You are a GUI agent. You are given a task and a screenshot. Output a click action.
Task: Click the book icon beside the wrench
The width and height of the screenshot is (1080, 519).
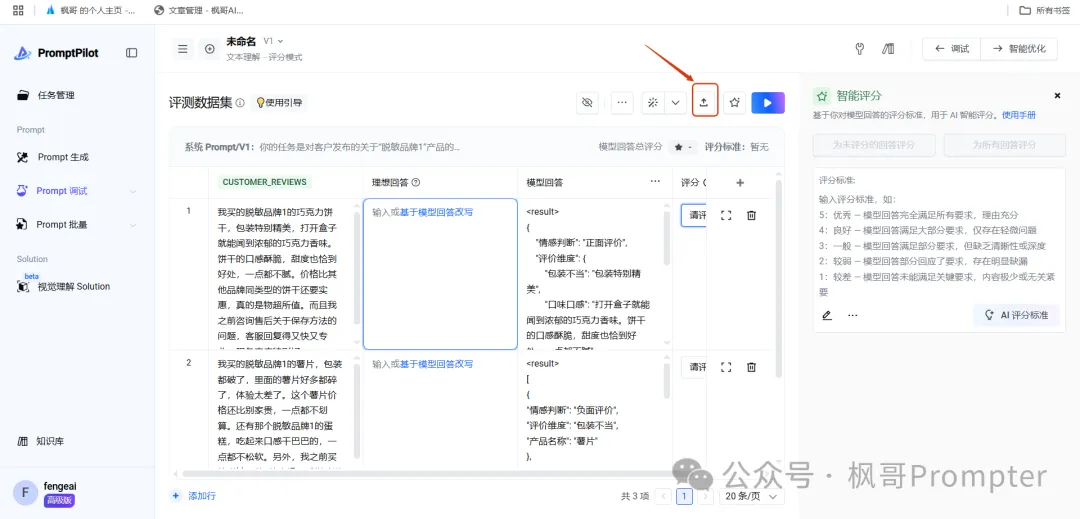(888, 49)
